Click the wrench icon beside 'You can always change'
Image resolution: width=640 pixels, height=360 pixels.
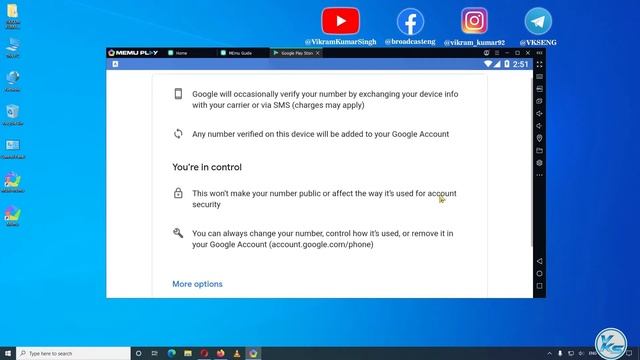(178, 233)
